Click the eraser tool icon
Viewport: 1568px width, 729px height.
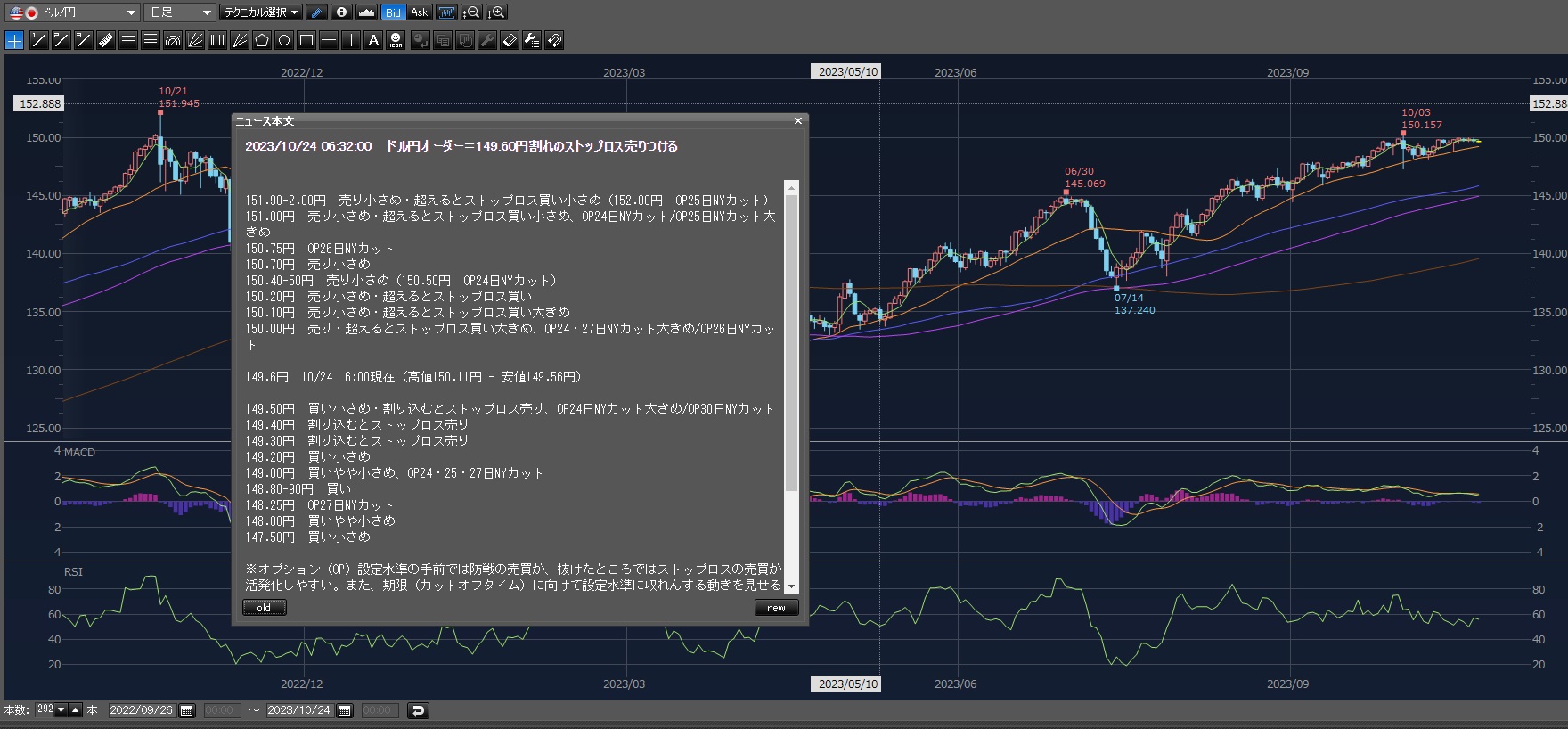click(x=510, y=40)
